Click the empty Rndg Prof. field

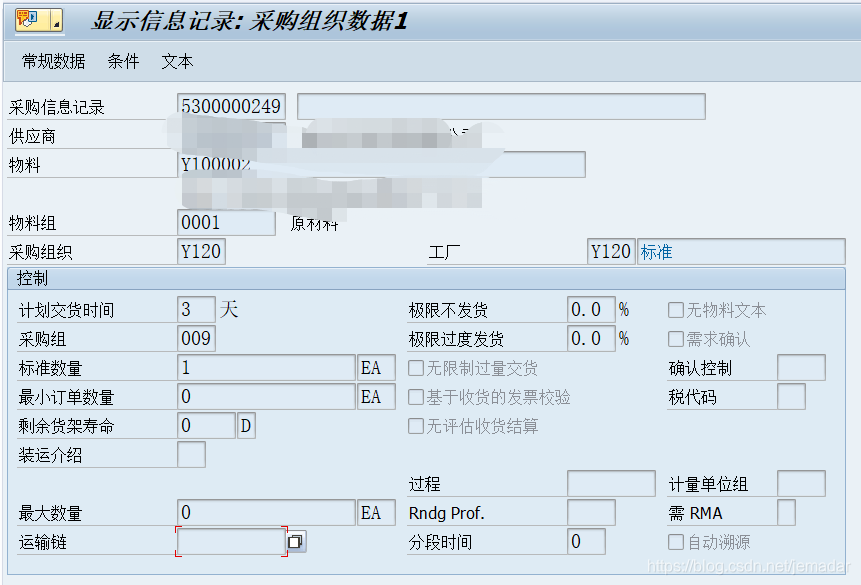coord(591,512)
